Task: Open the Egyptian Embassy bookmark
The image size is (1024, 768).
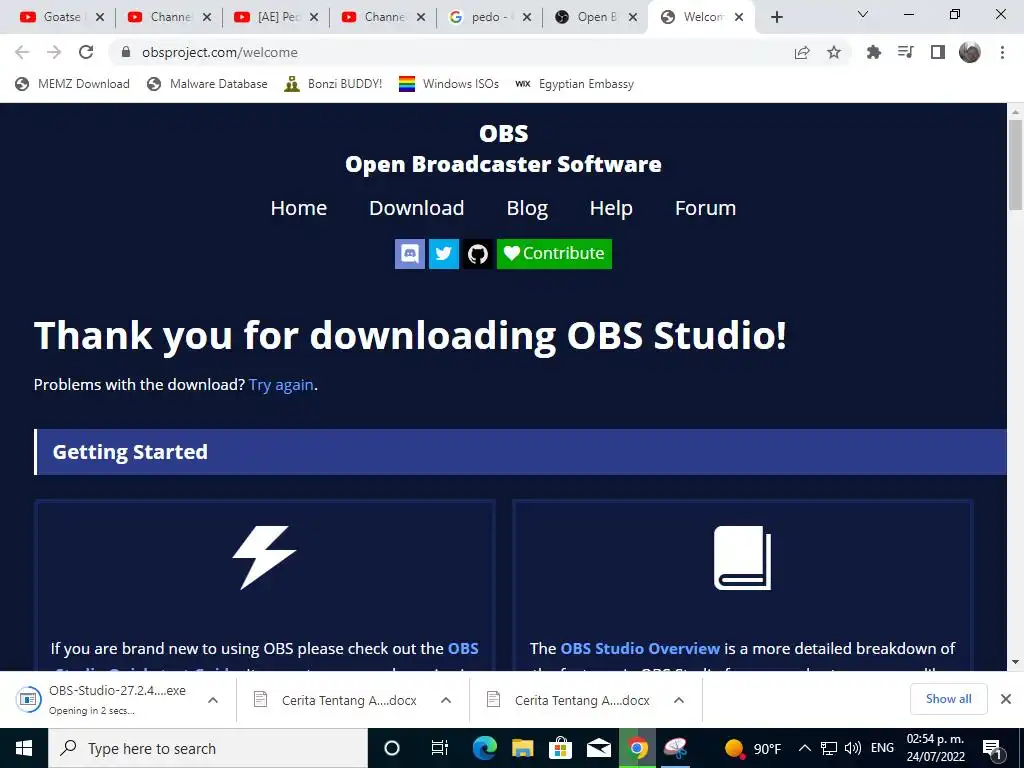Action: (x=575, y=84)
